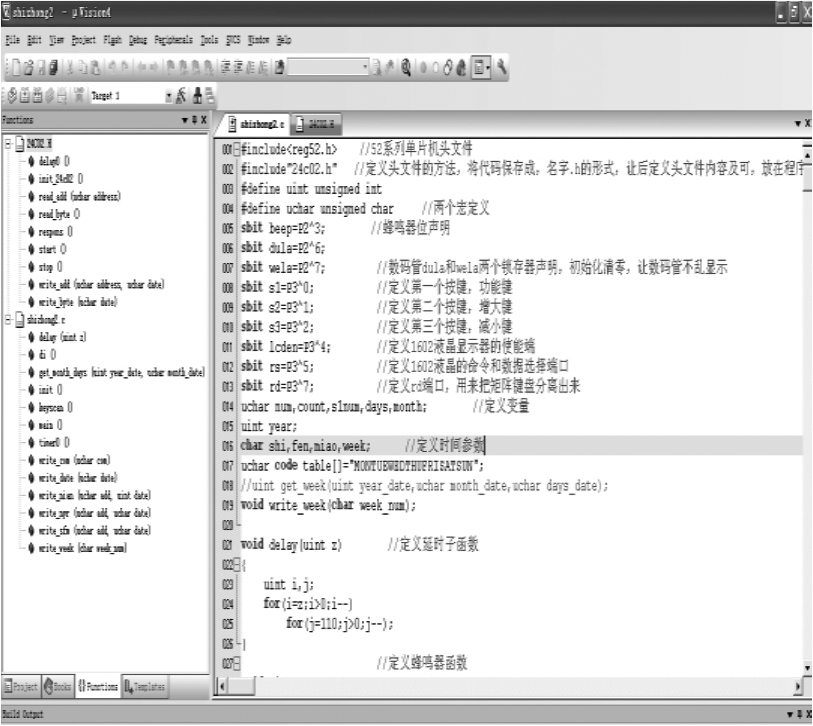The width and height of the screenshot is (813, 726).
Task: Switch to the Project panel tab
Action: [21, 687]
